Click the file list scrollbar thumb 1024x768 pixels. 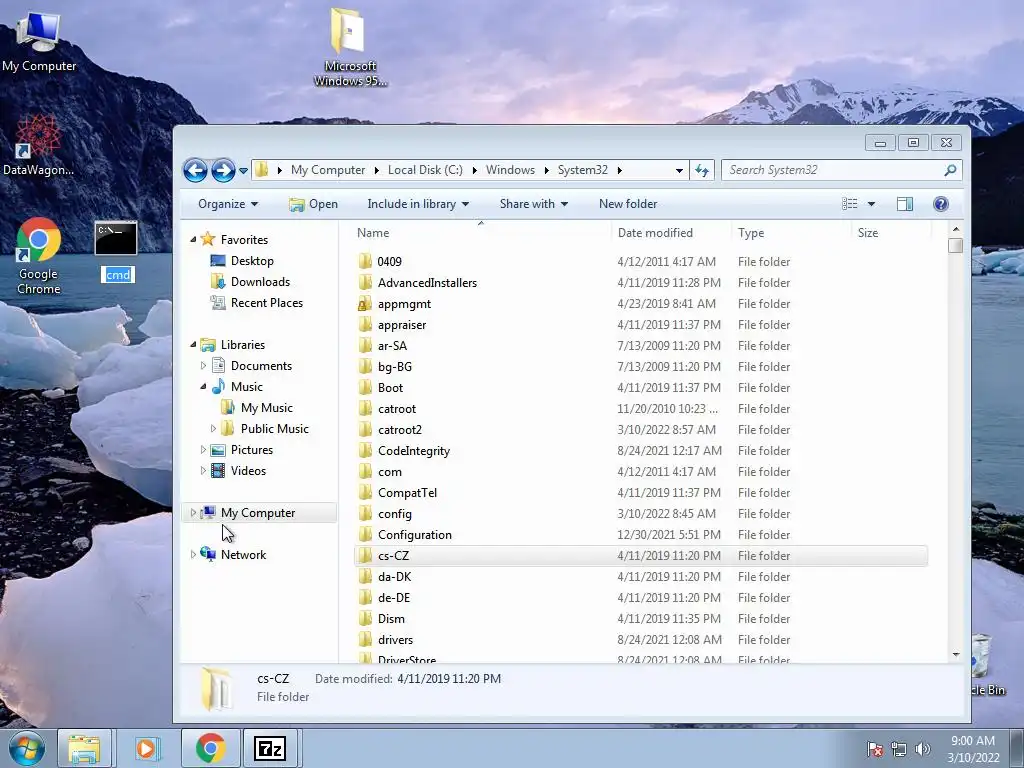[x=955, y=246]
